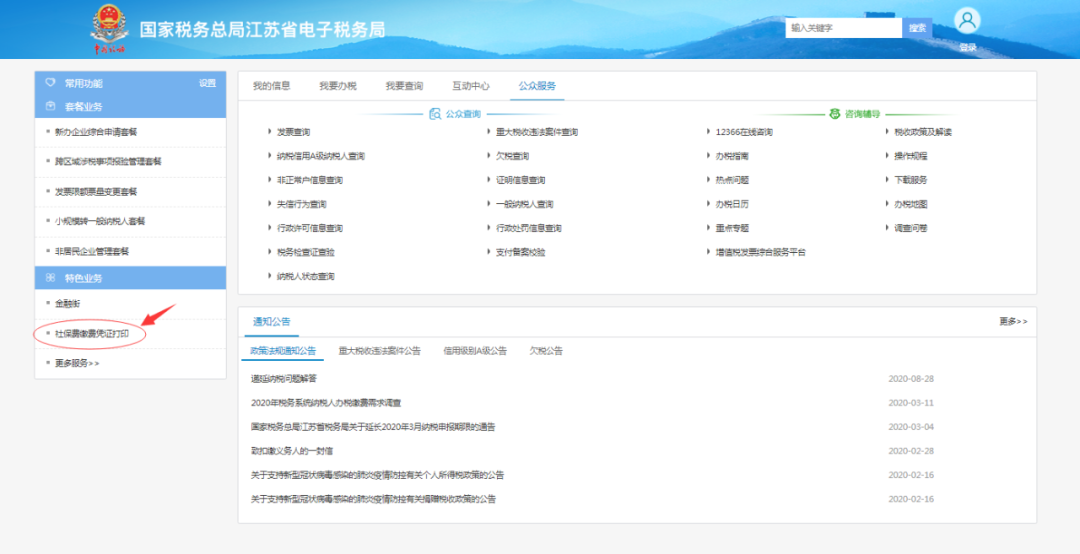Click the 特色业务 grid icon
This screenshot has height=554, width=1080.
coord(50,278)
